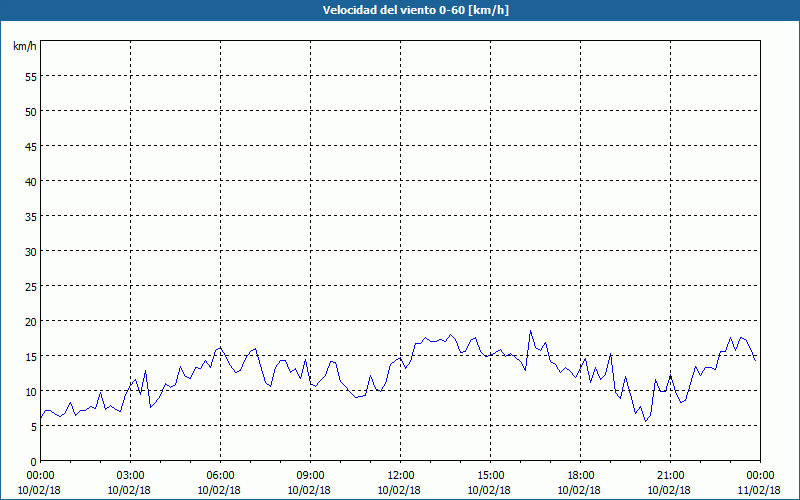Click the 10/02/18 date under 18:00
The image size is (800, 500).
pos(579,490)
